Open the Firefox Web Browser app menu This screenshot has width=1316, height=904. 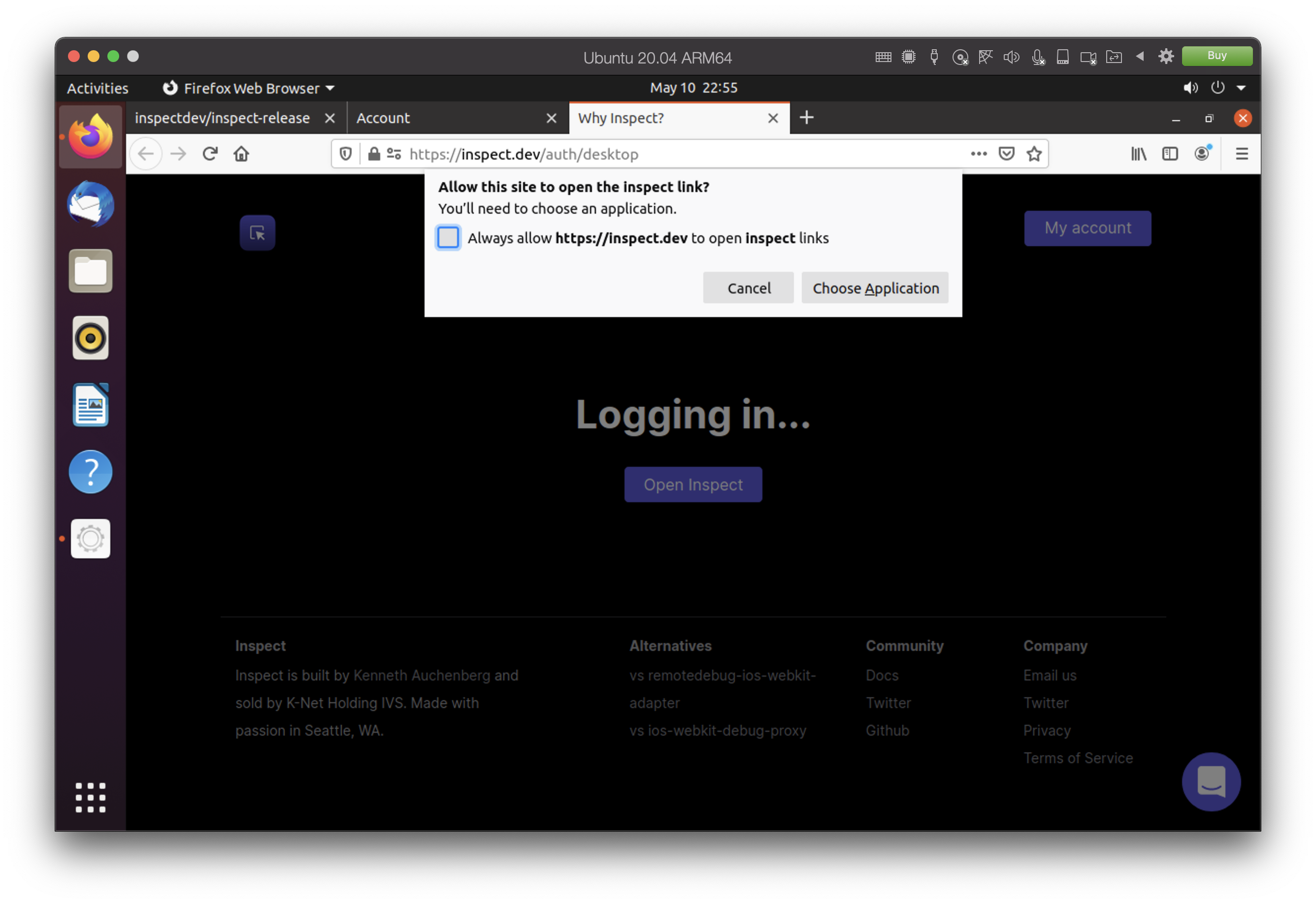pos(249,88)
